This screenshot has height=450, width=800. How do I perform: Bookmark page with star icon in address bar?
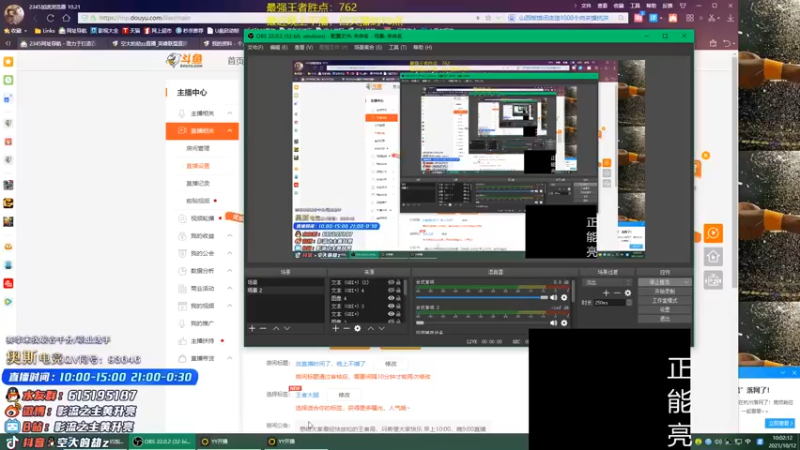[x=488, y=18]
